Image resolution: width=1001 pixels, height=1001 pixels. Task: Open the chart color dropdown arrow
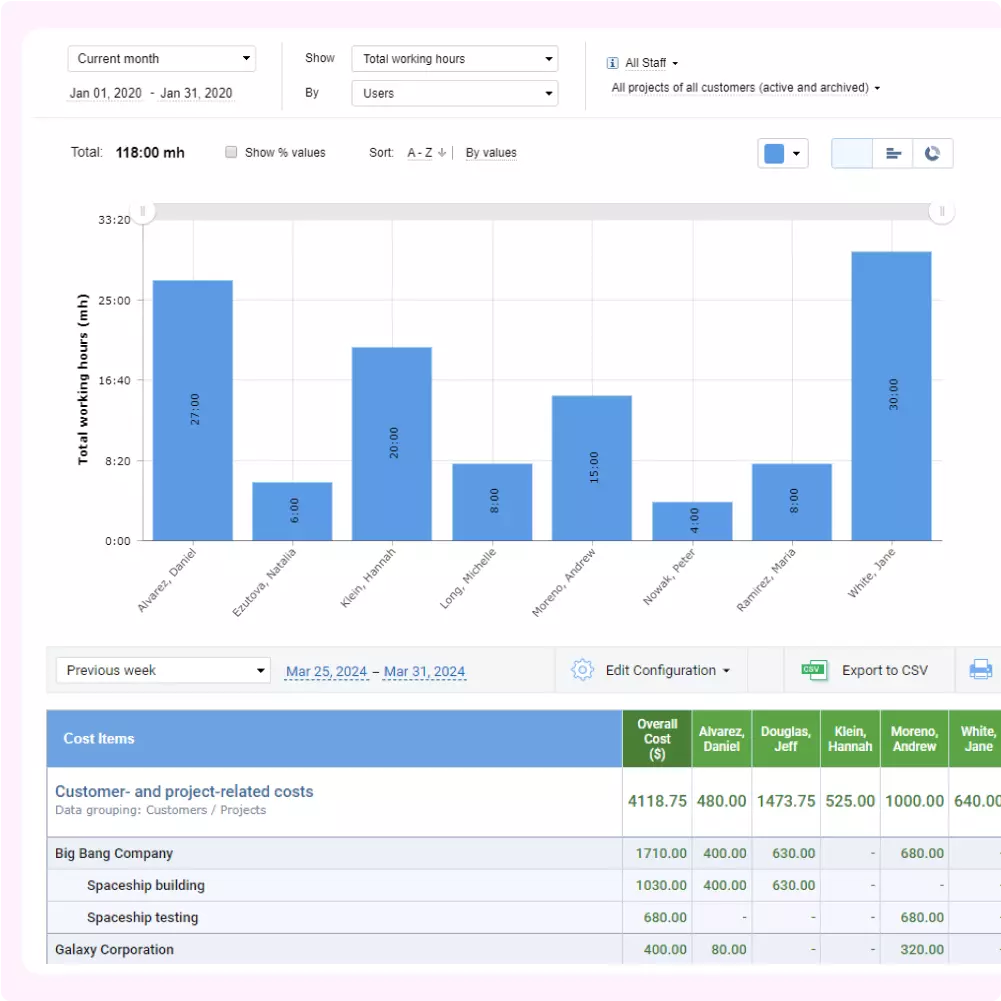pos(796,153)
